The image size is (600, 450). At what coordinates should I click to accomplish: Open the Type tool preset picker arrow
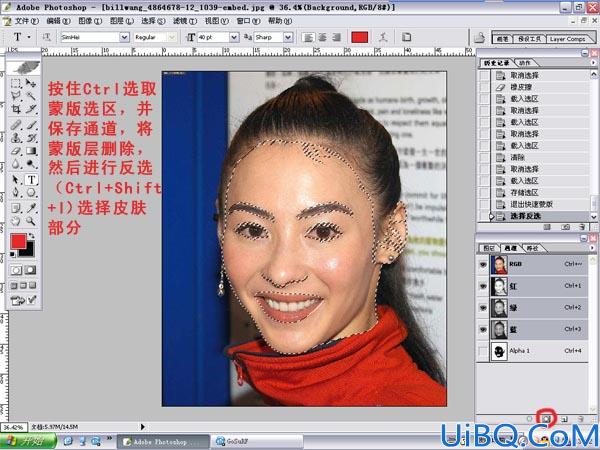click(x=29, y=37)
